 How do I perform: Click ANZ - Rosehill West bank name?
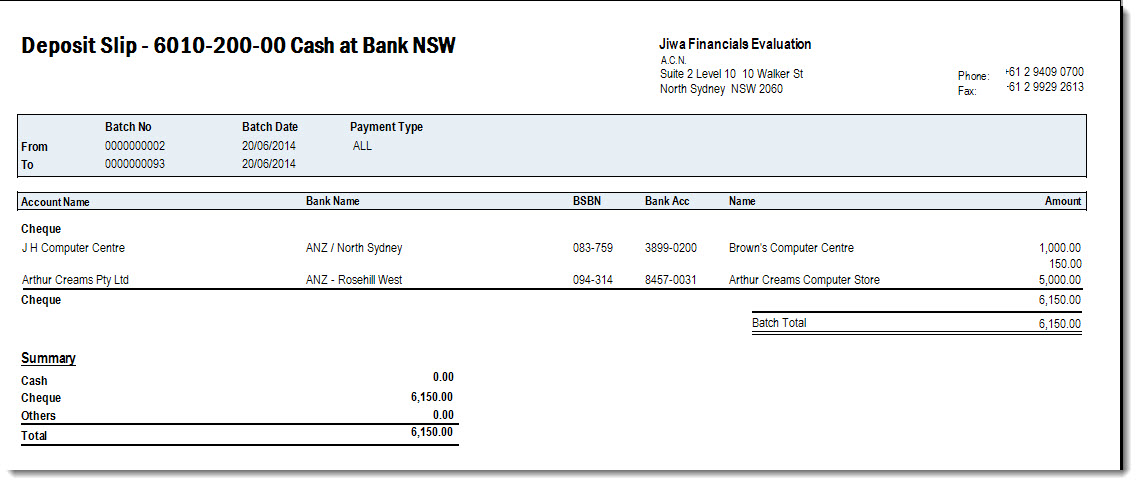tap(354, 280)
